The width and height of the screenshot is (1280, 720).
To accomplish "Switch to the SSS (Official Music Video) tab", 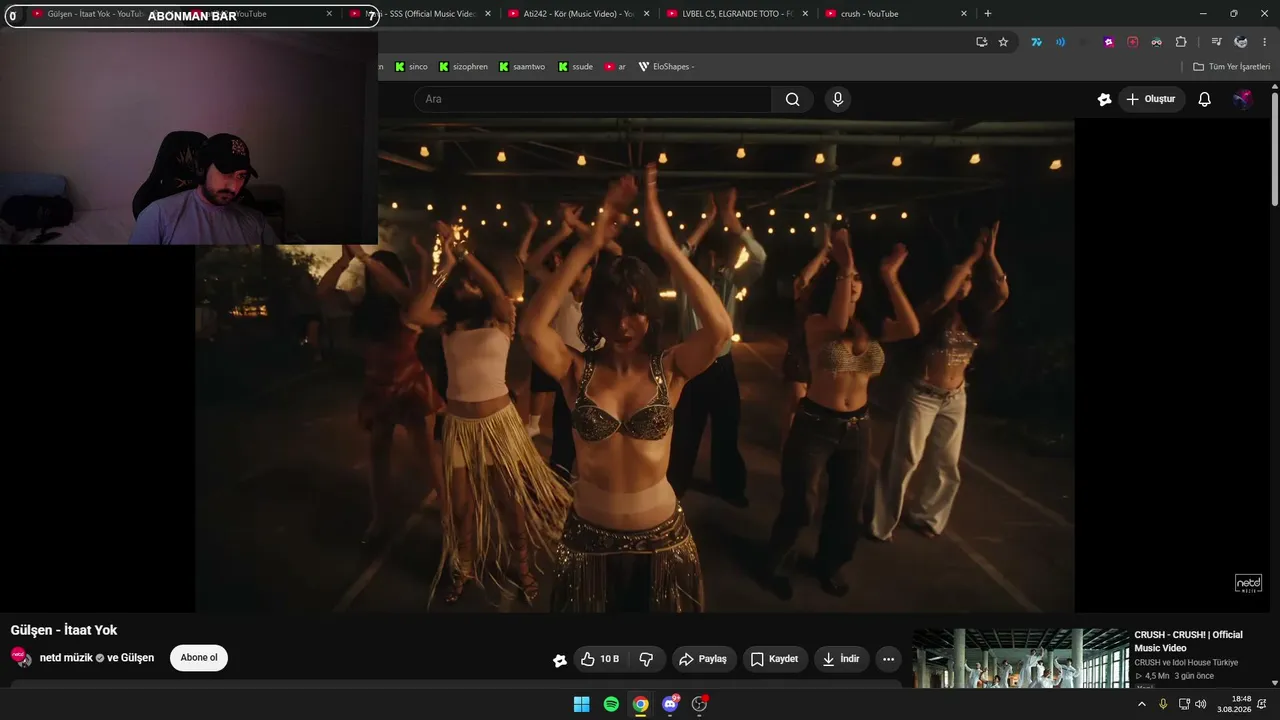I will (x=419, y=14).
